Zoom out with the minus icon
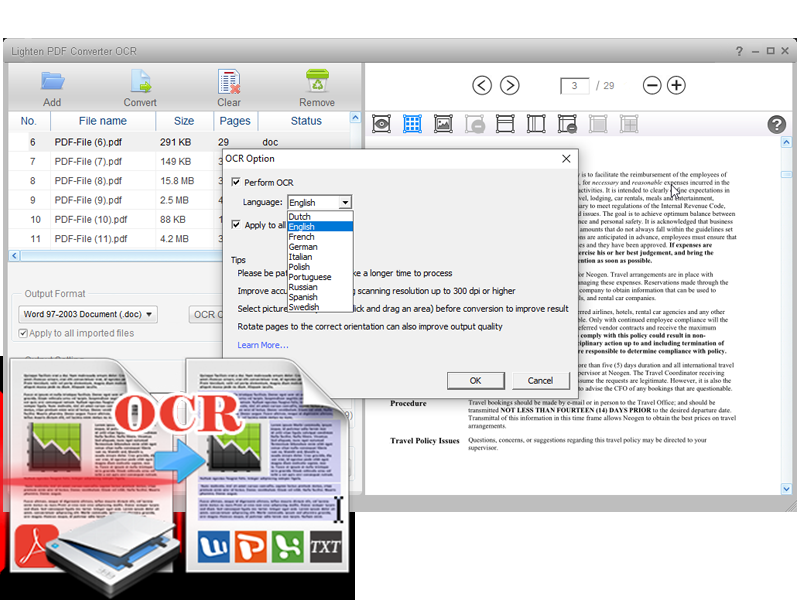The height and width of the screenshot is (600, 800). [652, 85]
